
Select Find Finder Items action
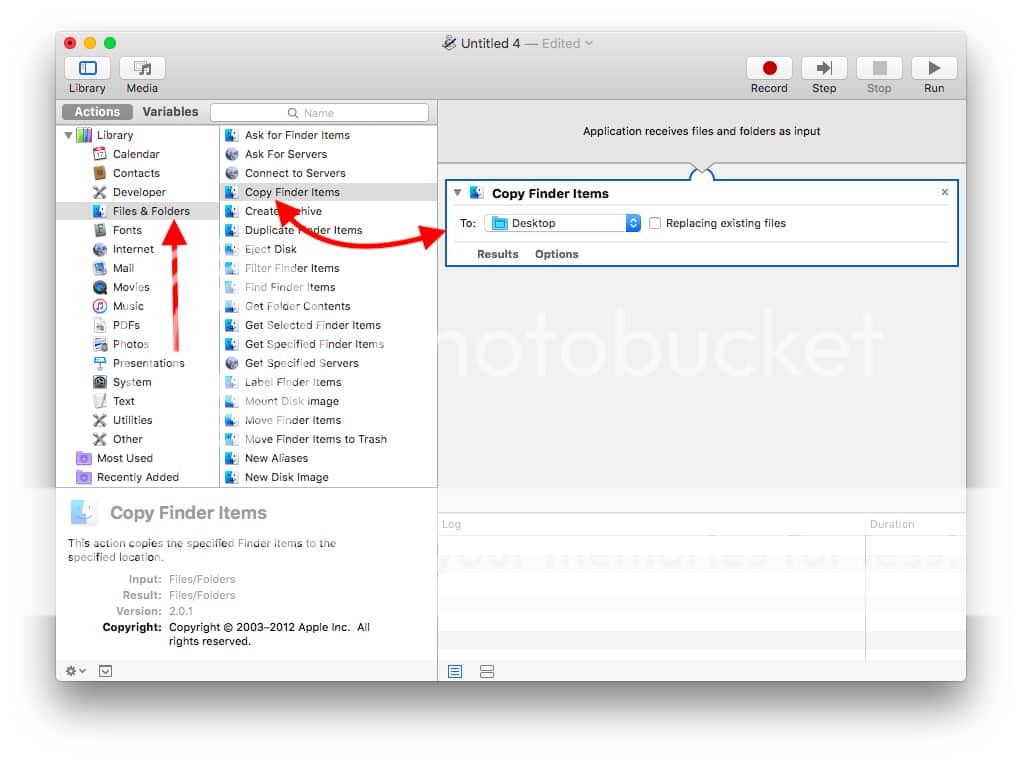(328, 287)
